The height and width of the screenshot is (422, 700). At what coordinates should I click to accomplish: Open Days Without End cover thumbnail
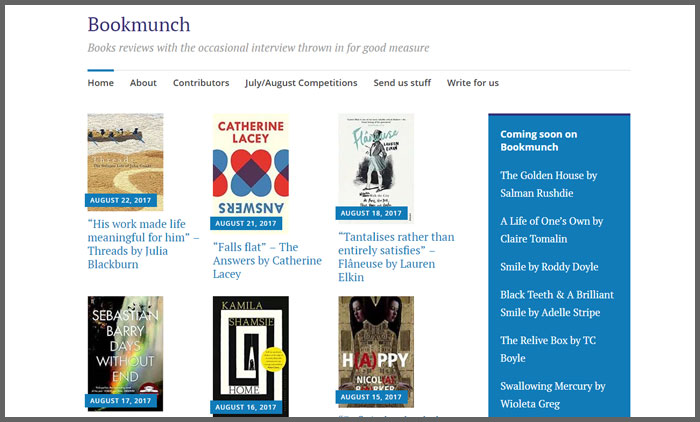[x=125, y=353]
